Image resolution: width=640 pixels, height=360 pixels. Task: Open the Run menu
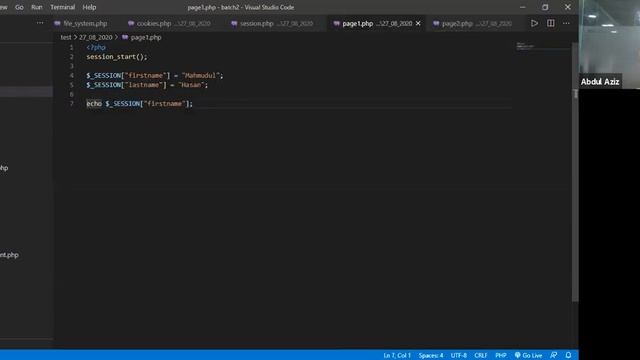tap(37, 7)
